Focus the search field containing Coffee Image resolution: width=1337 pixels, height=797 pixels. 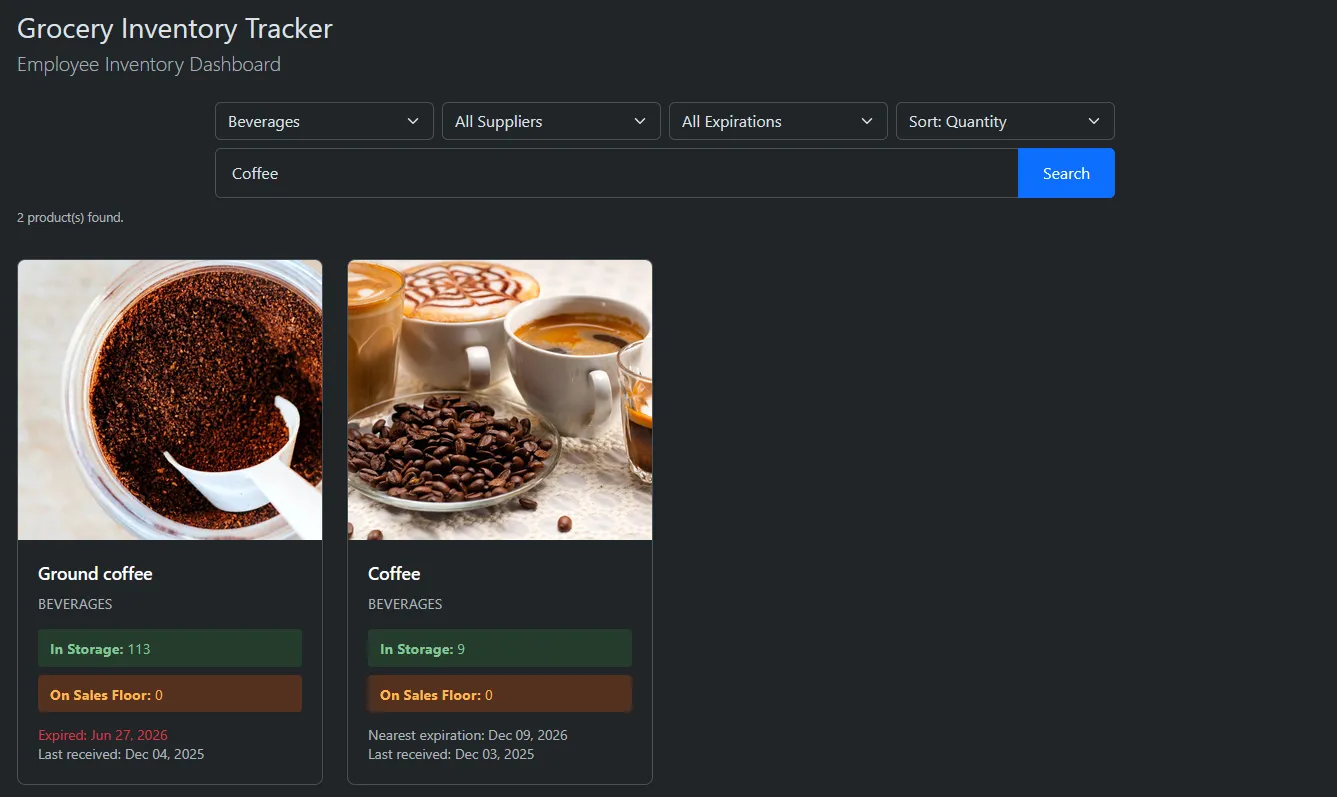[x=616, y=173]
